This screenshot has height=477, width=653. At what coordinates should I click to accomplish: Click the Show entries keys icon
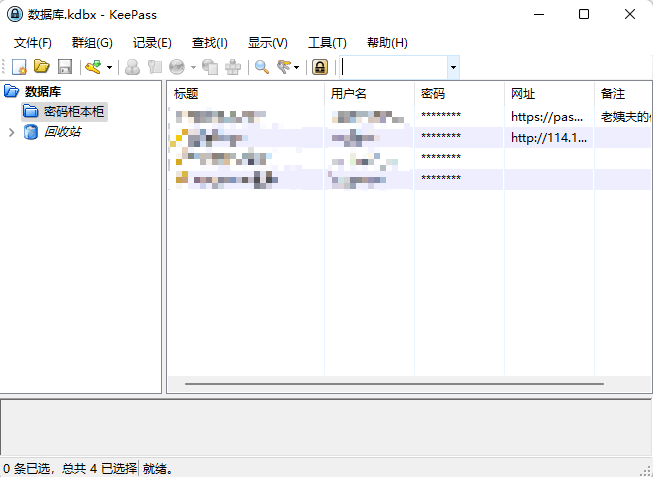point(284,67)
